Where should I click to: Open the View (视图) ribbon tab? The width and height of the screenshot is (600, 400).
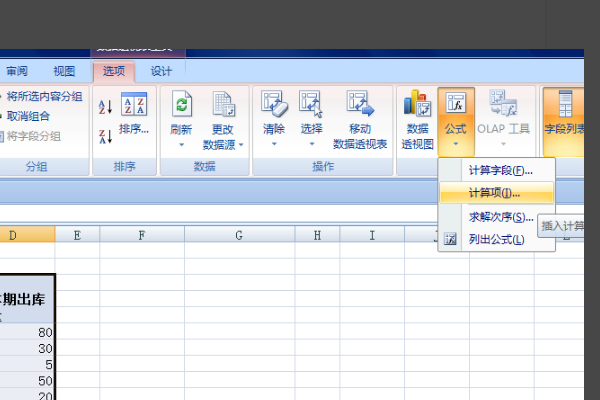click(x=64, y=71)
